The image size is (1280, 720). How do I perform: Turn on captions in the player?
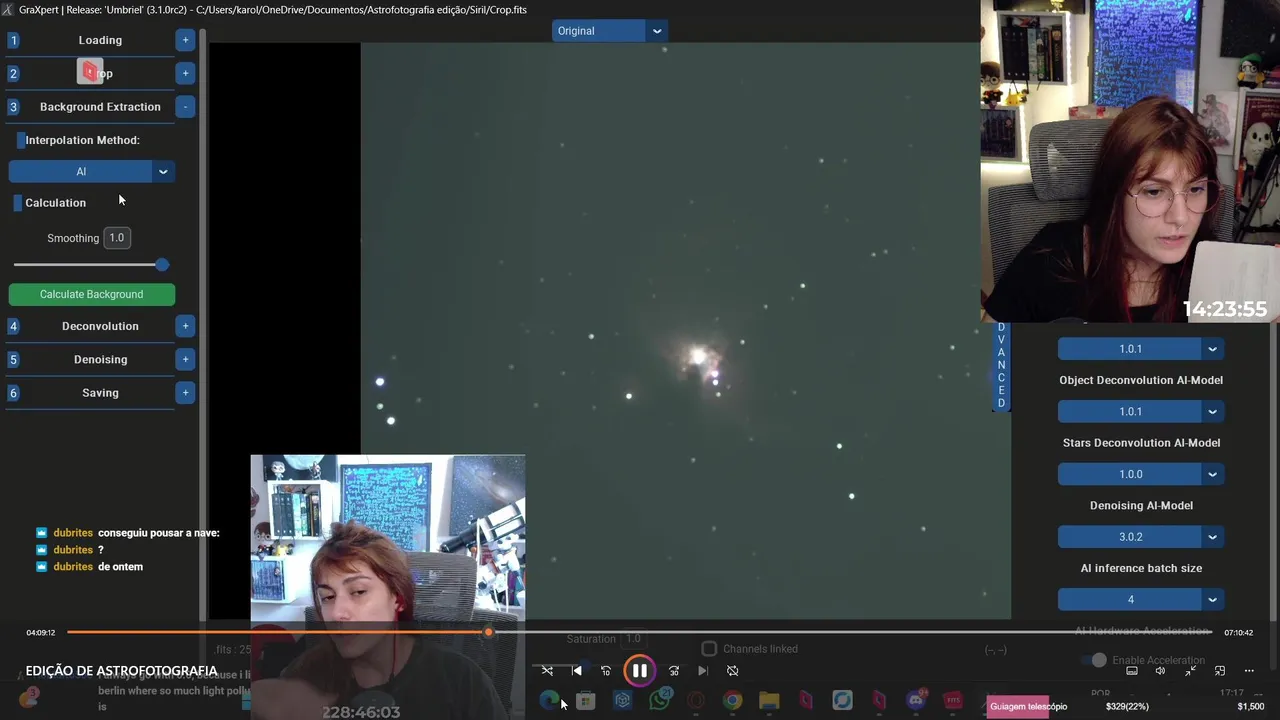coord(1132,671)
